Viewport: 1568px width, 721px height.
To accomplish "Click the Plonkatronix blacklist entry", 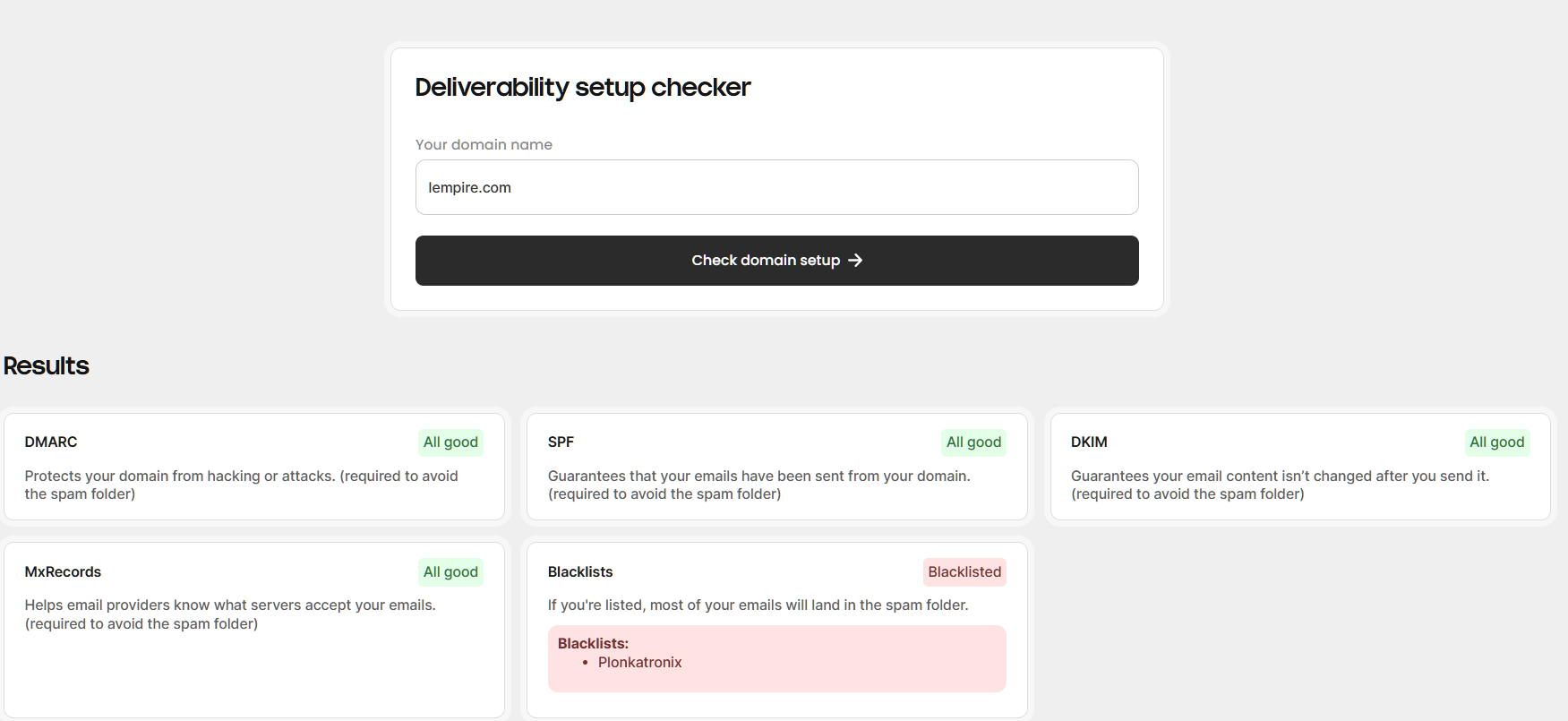I will (x=639, y=663).
